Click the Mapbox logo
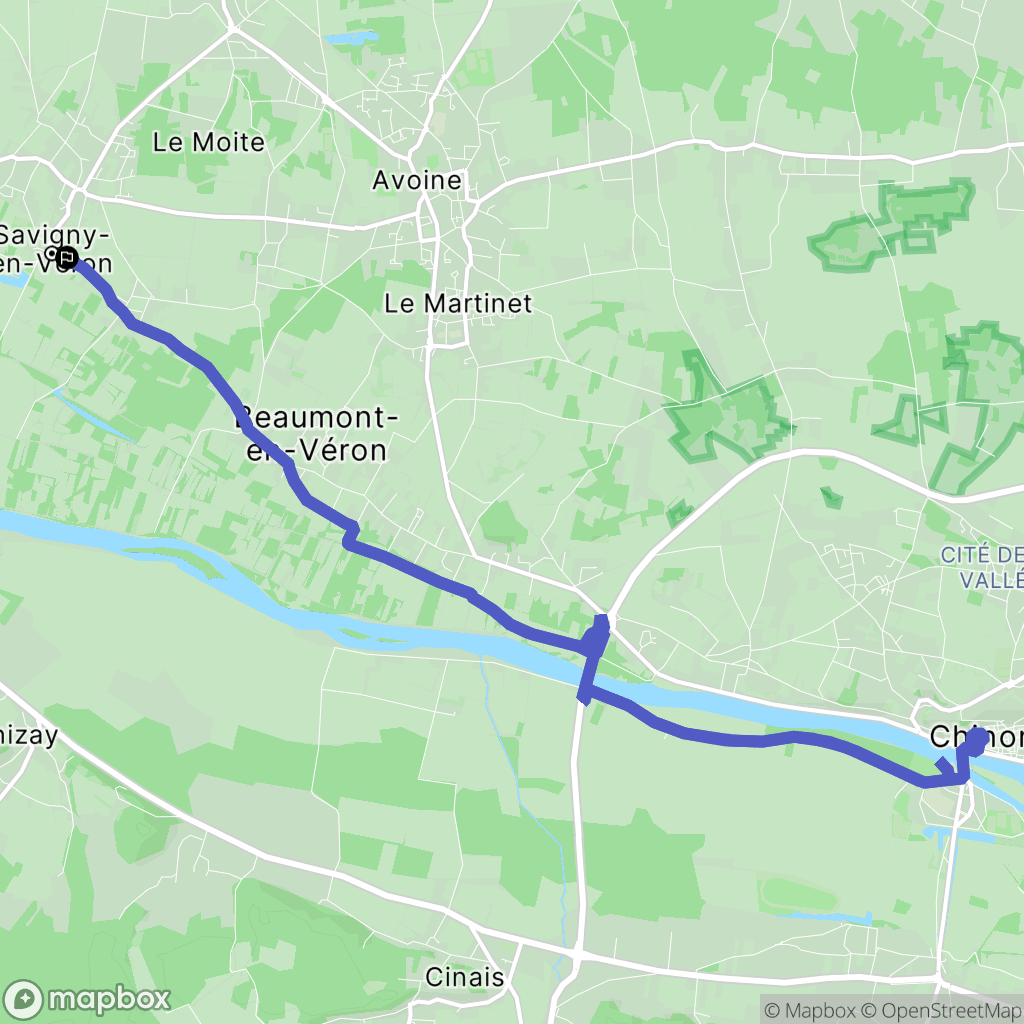Image resolution: width=1024 pixels, height=1024 pixels. [x=86, y=999]
